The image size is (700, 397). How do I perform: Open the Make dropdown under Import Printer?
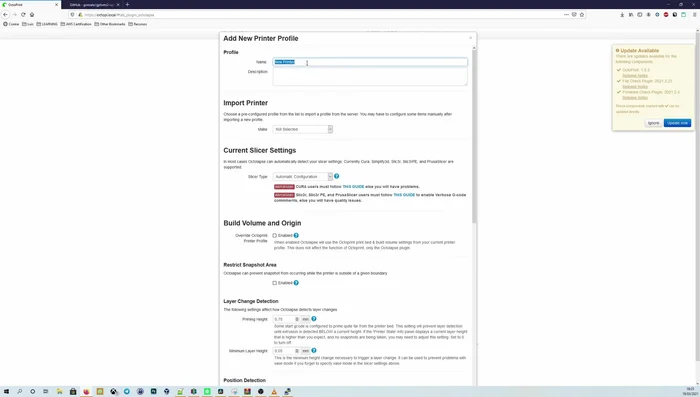[303, 129]
